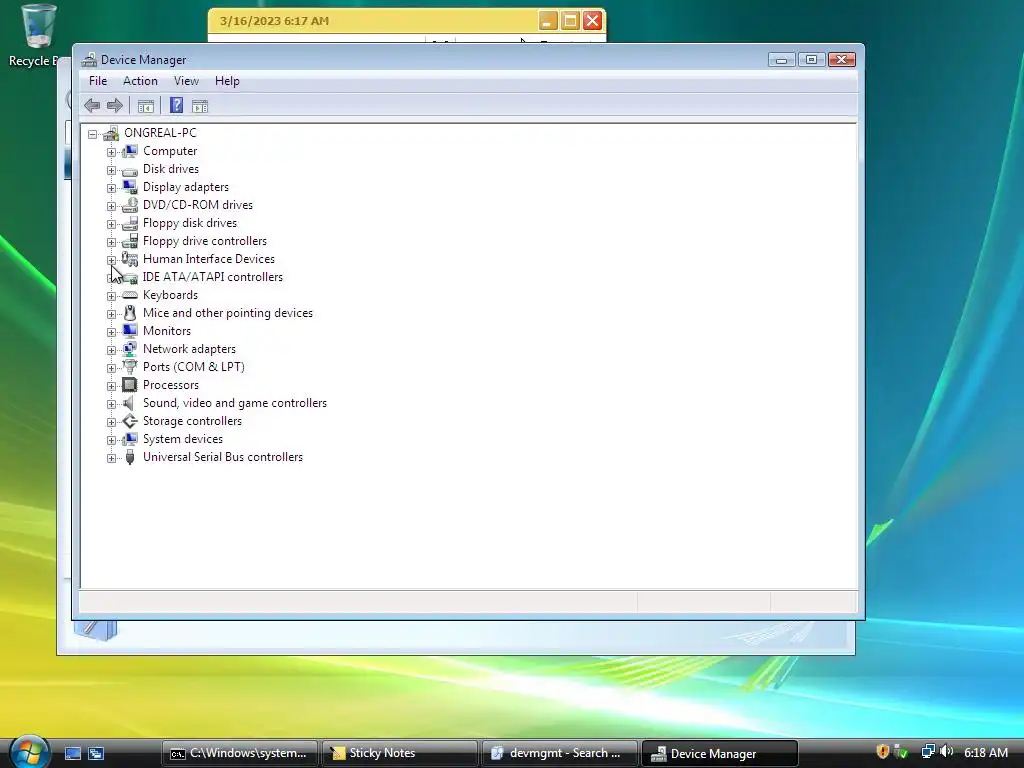The image size is (1024, 768).
Task: Click the Switch between windows quick launch icon
Action: 96,753
